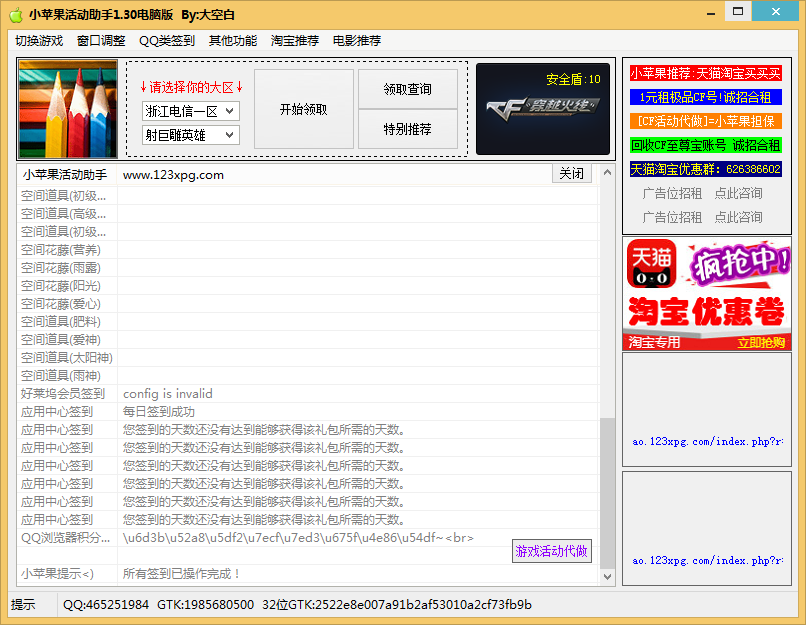The height and width of the screenshot is (625, 806).
Task: Open the 淘宝推荐 menu
Action: 295,41
